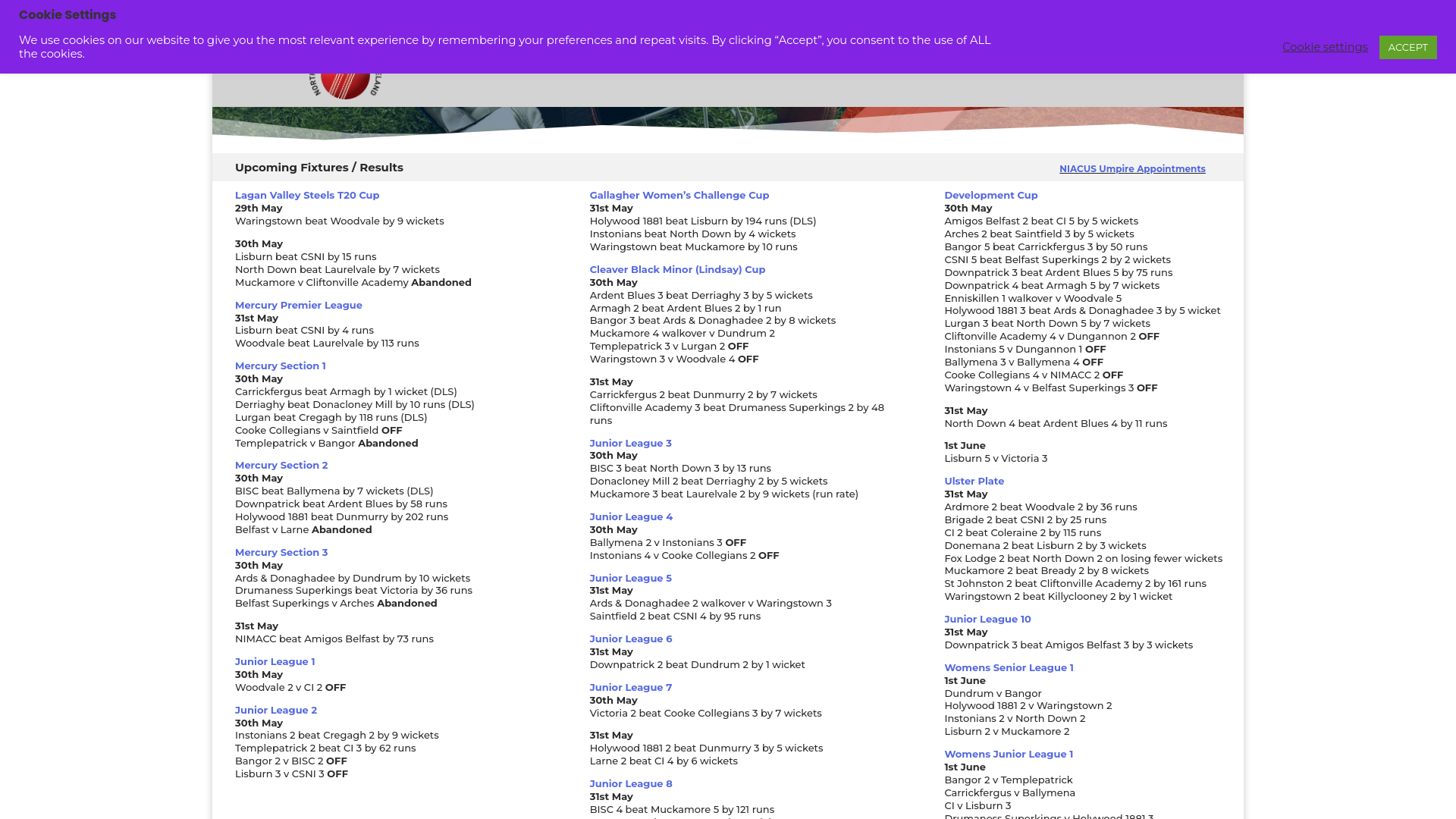Viewport: 1456px width, 819px height.
Task: Open Junior League 7 link
Action: (x=631, y=688)
